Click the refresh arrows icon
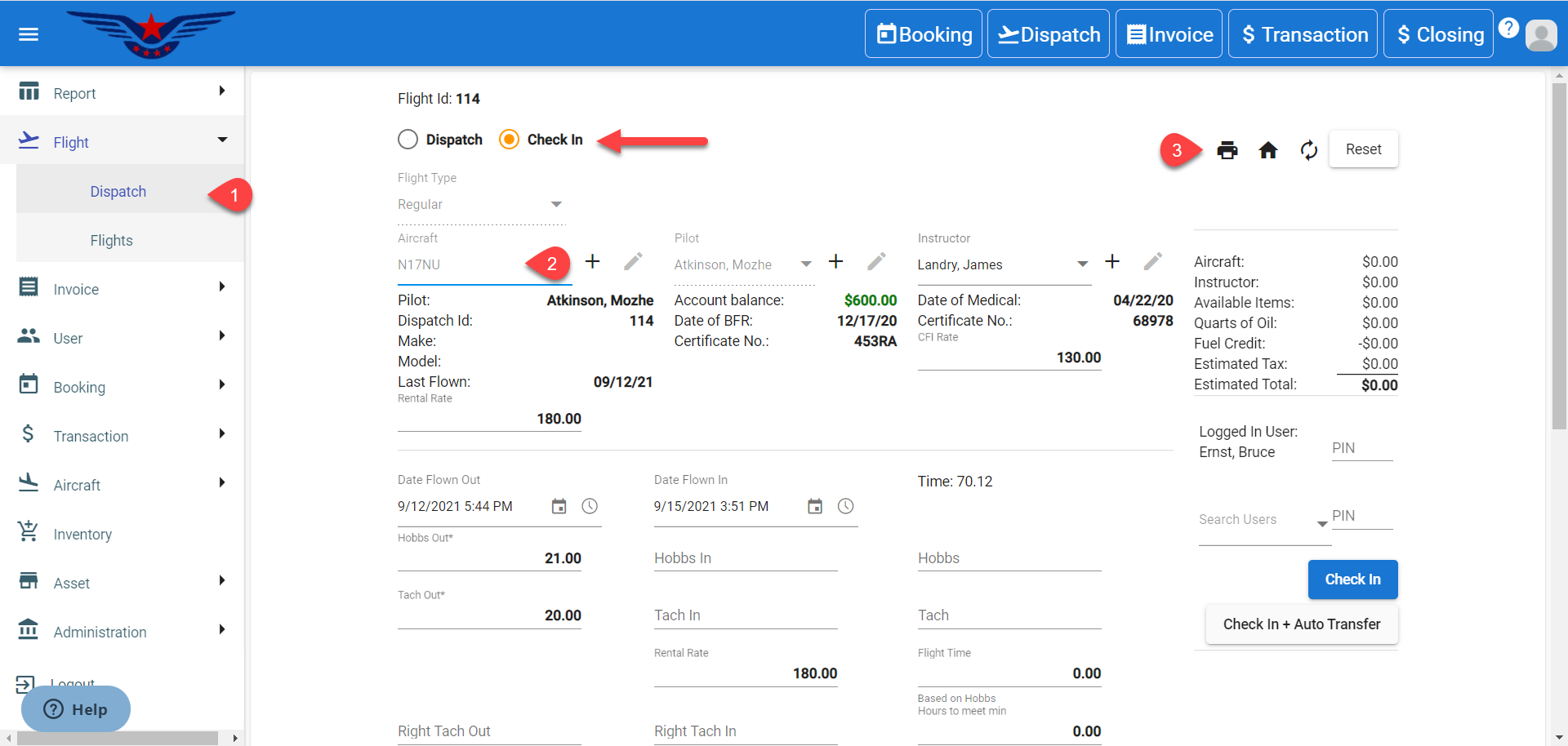 click(1308, 150)
